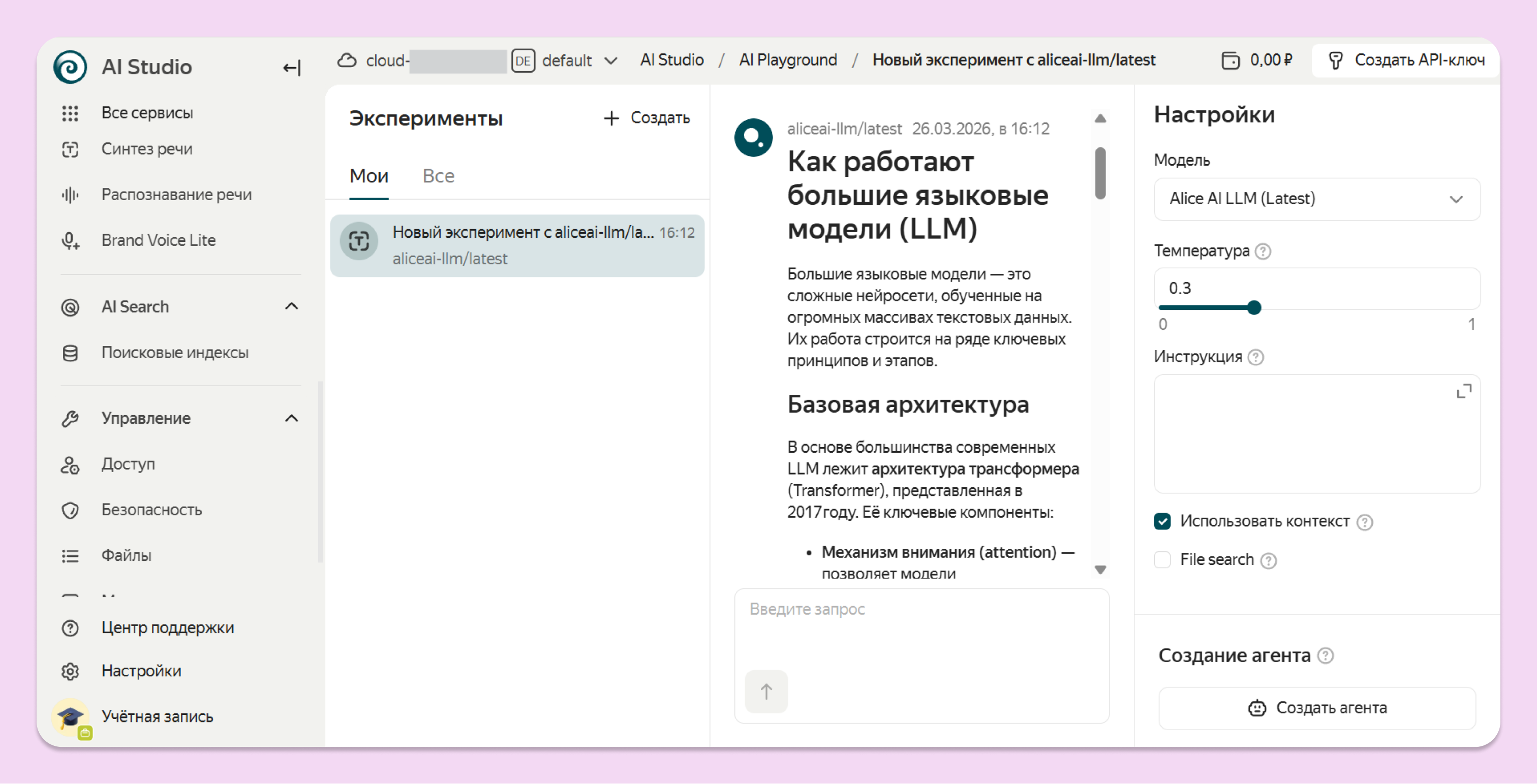Click the AI Search at-sign icon

tap(70, 307)
